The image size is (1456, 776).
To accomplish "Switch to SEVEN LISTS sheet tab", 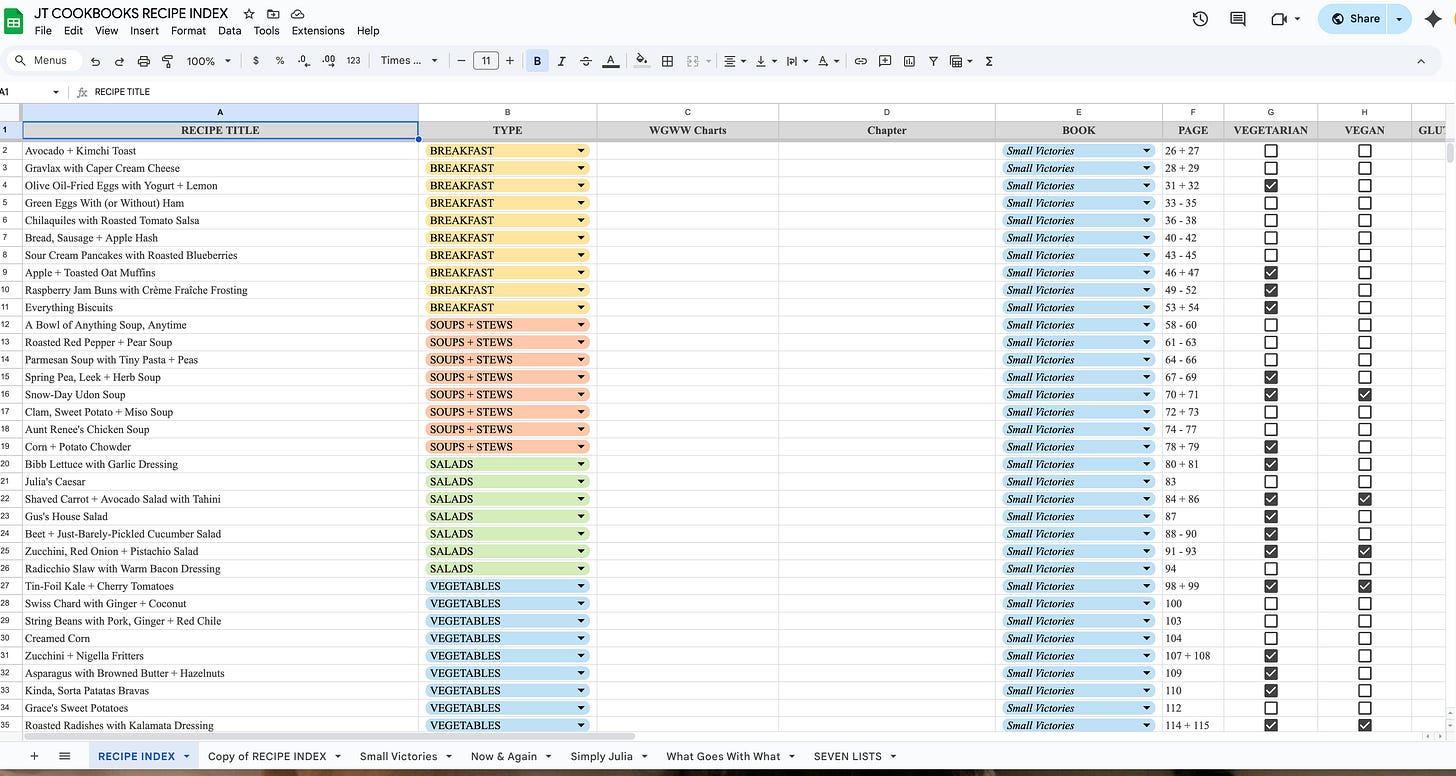I will [855, 756].
